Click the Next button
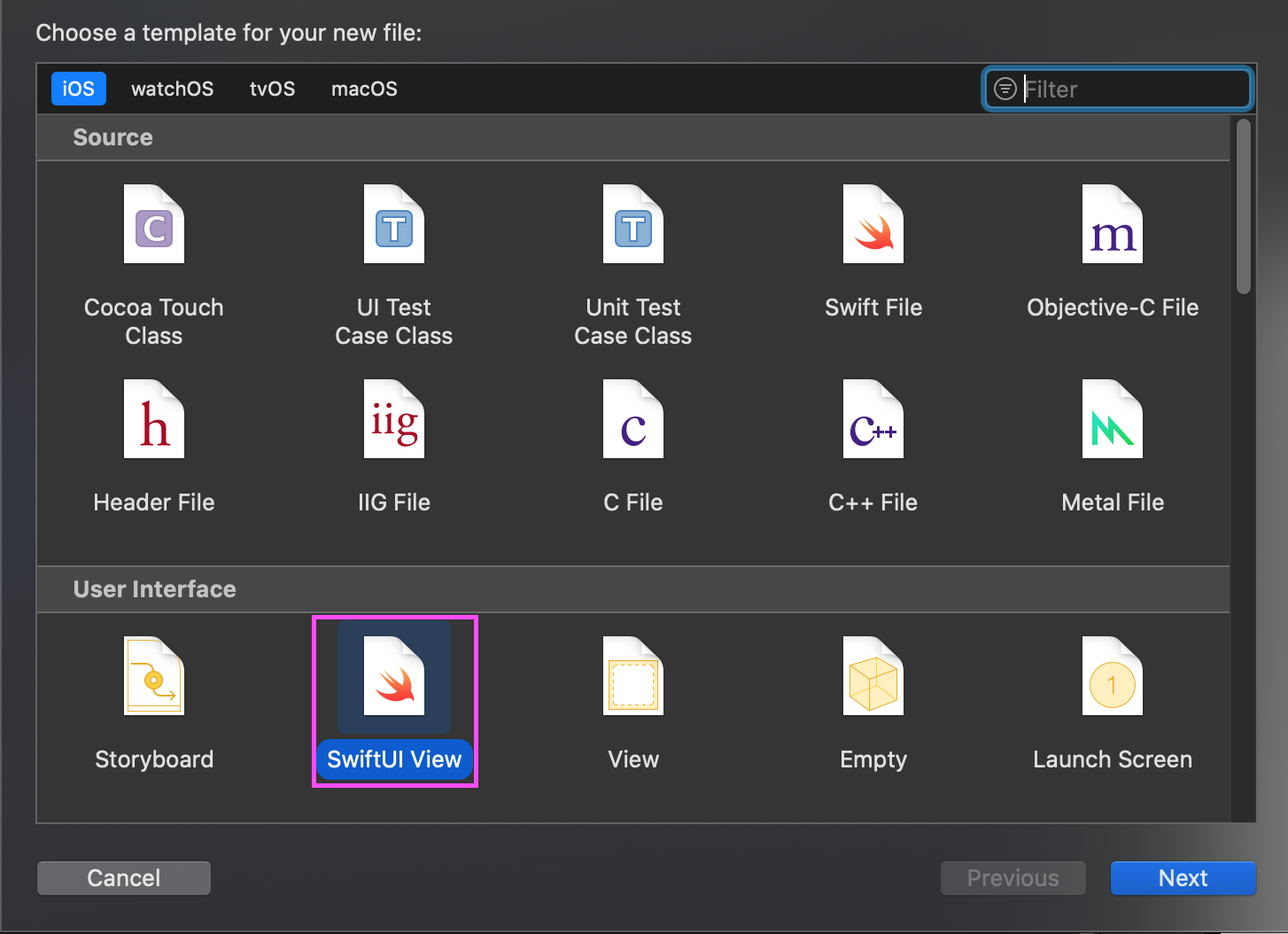 click(x=1183, y=878)
